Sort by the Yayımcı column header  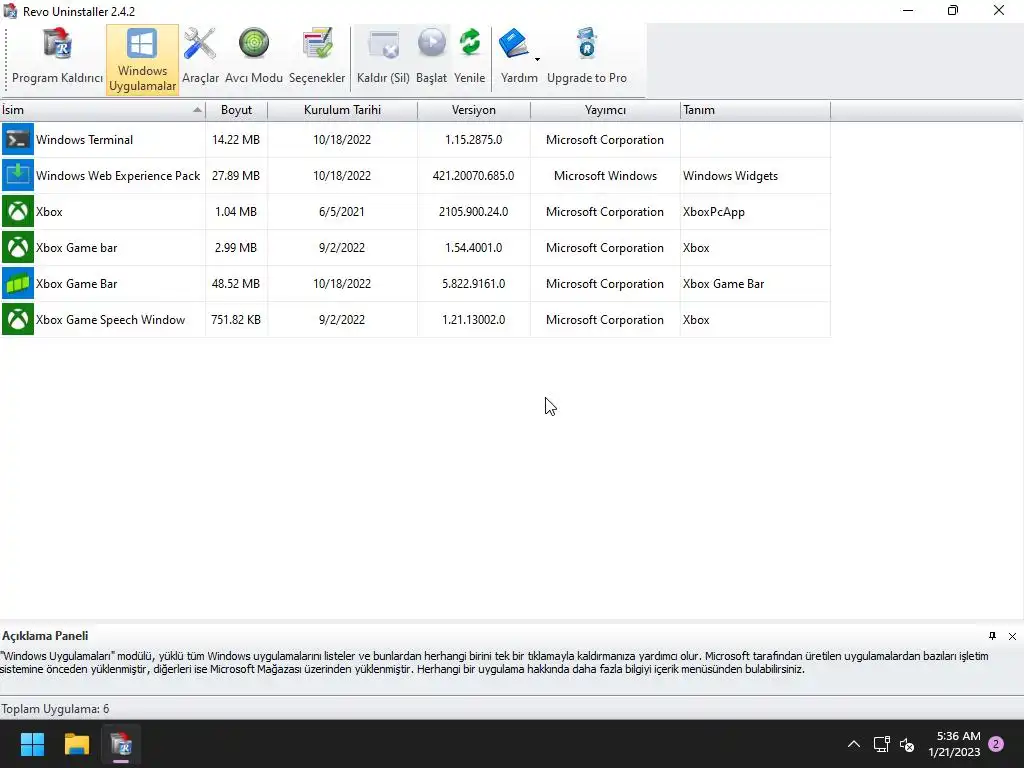click(605, 110)
